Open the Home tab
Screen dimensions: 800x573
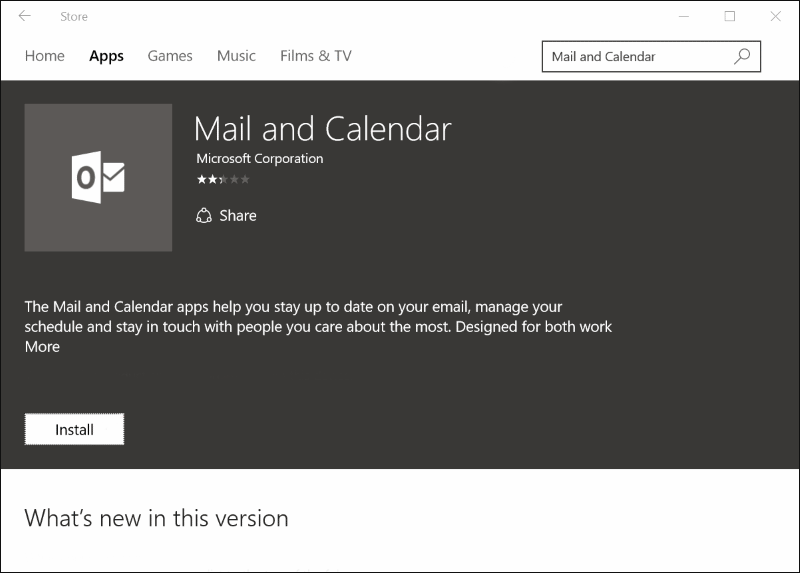pyautogui.click(x=45, y=56)
